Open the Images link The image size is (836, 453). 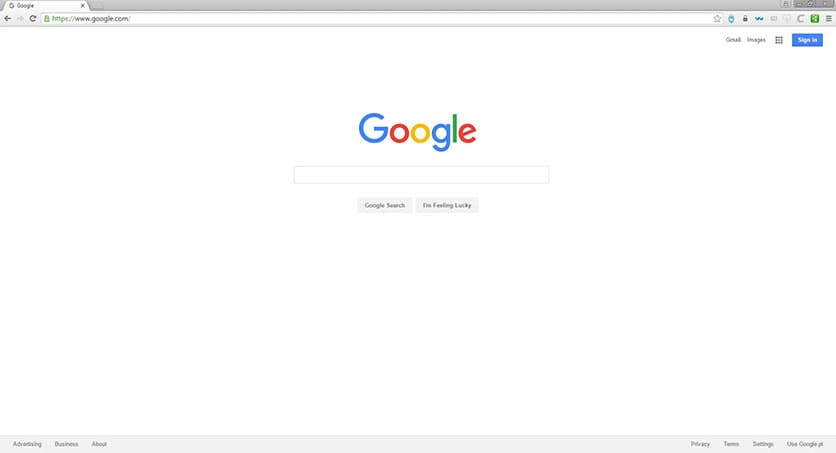(756, 40)
